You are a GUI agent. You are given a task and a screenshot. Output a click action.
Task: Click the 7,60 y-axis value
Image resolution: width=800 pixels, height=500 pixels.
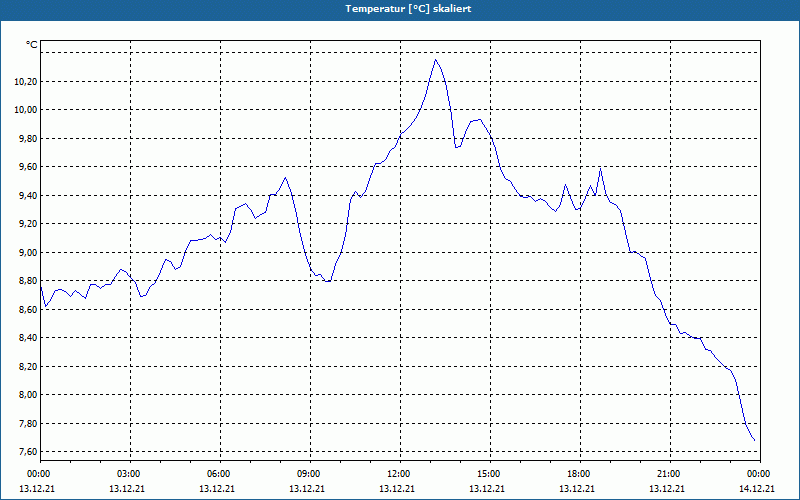pos(30,452)
